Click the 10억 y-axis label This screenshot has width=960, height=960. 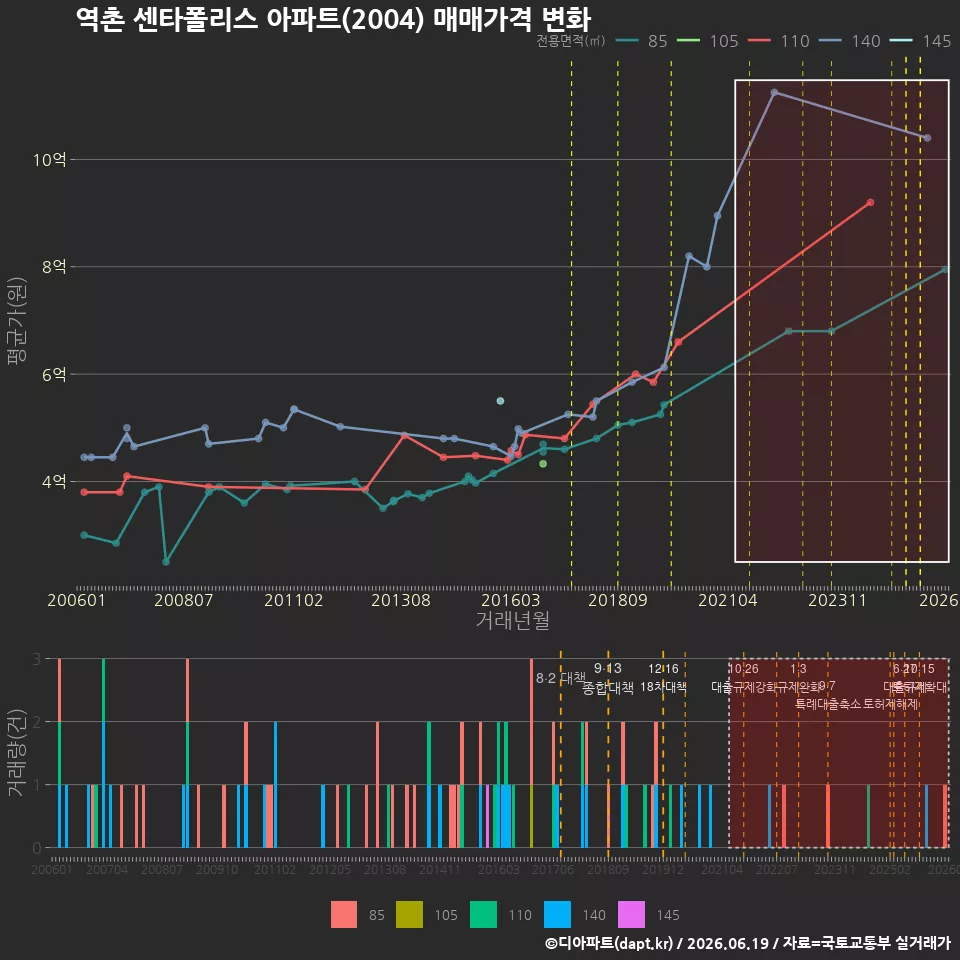pyautogui.click(x=50, y=160)
